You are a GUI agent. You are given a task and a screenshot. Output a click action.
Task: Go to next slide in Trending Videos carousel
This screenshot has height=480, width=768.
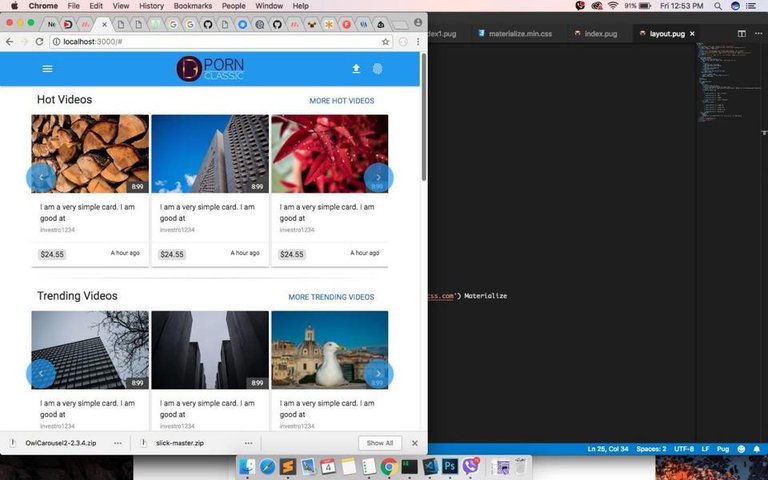[x=378, y=374]
